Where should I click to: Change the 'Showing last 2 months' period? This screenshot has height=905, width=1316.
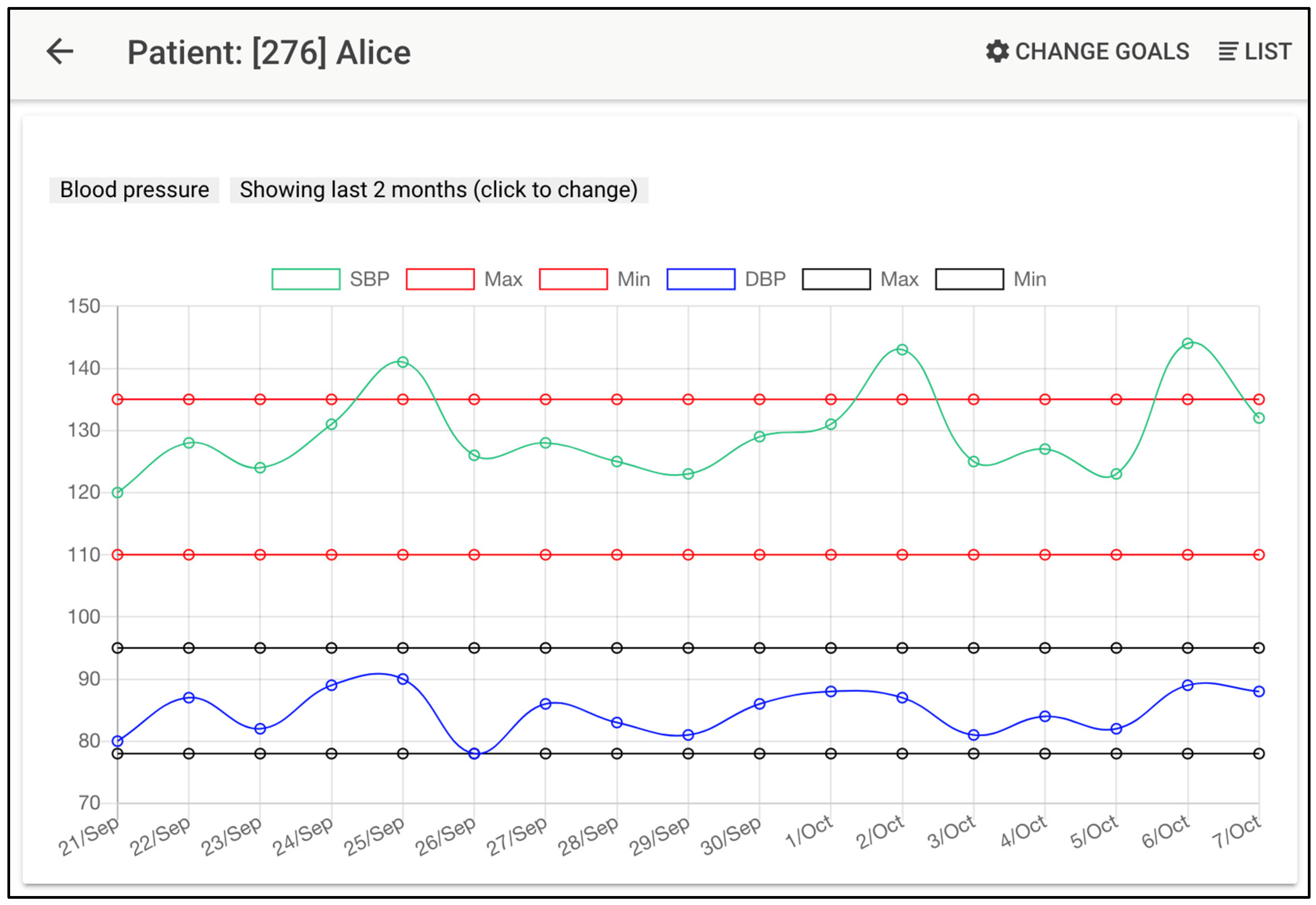(439, 190)
